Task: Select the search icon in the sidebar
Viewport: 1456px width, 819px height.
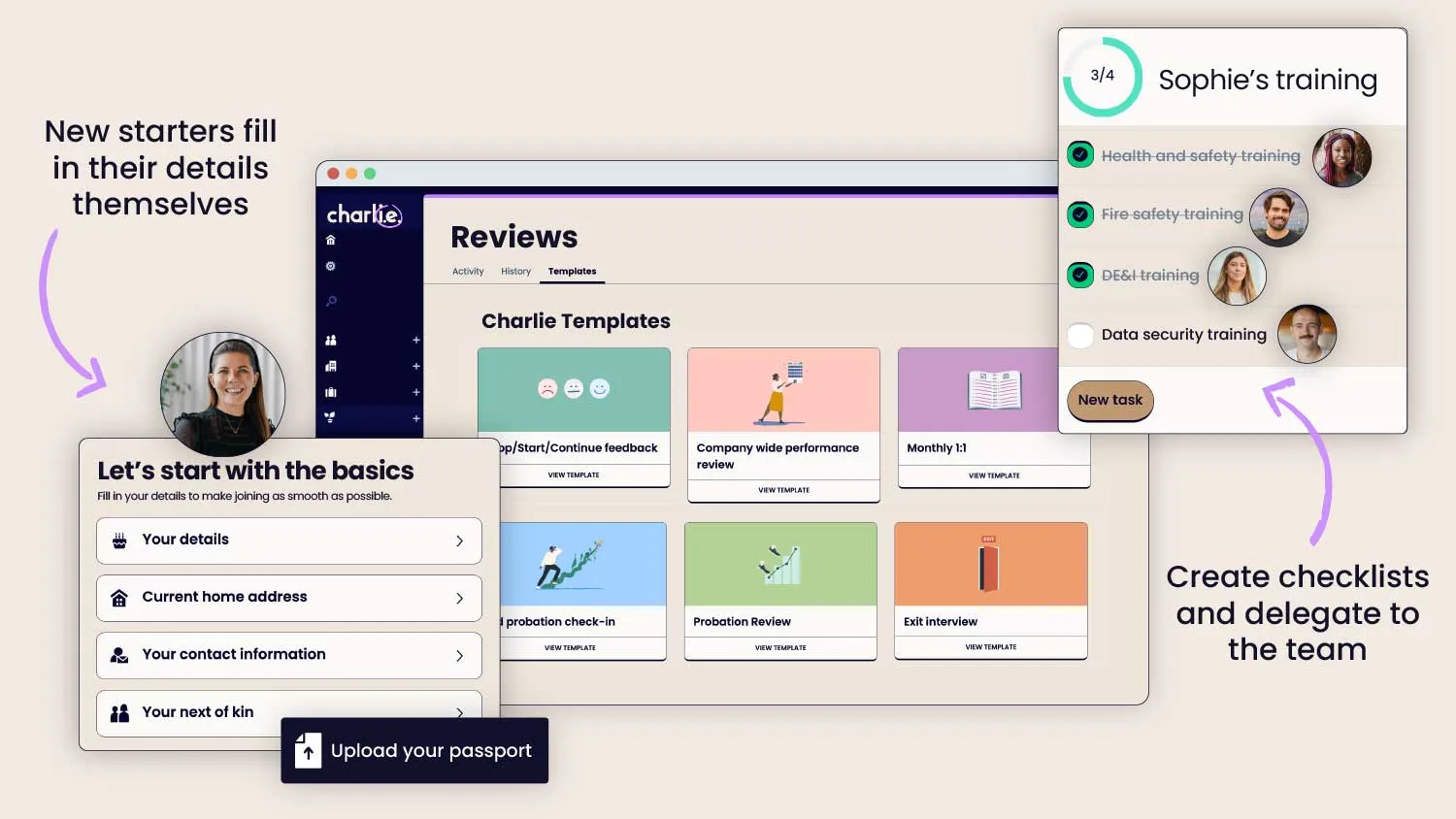Action: click(x=330, y=301)
